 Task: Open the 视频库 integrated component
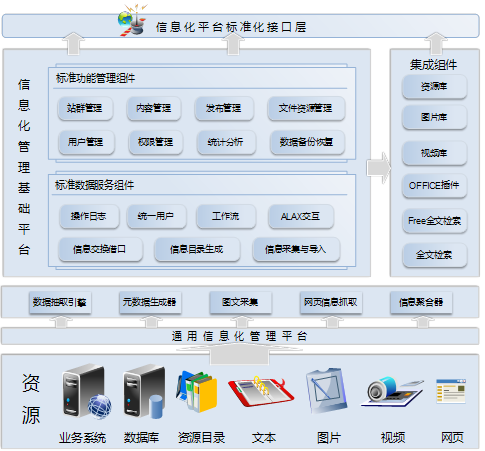[x=434, y=153]
